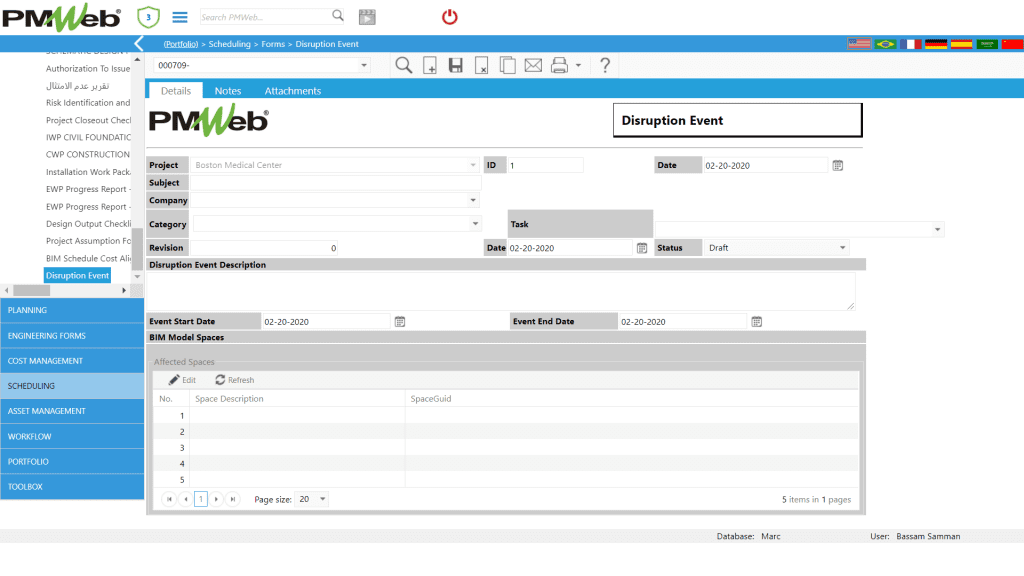1024x576 pixels.
Task: Open help with the question mark icon
Action: tap(605, 65)
